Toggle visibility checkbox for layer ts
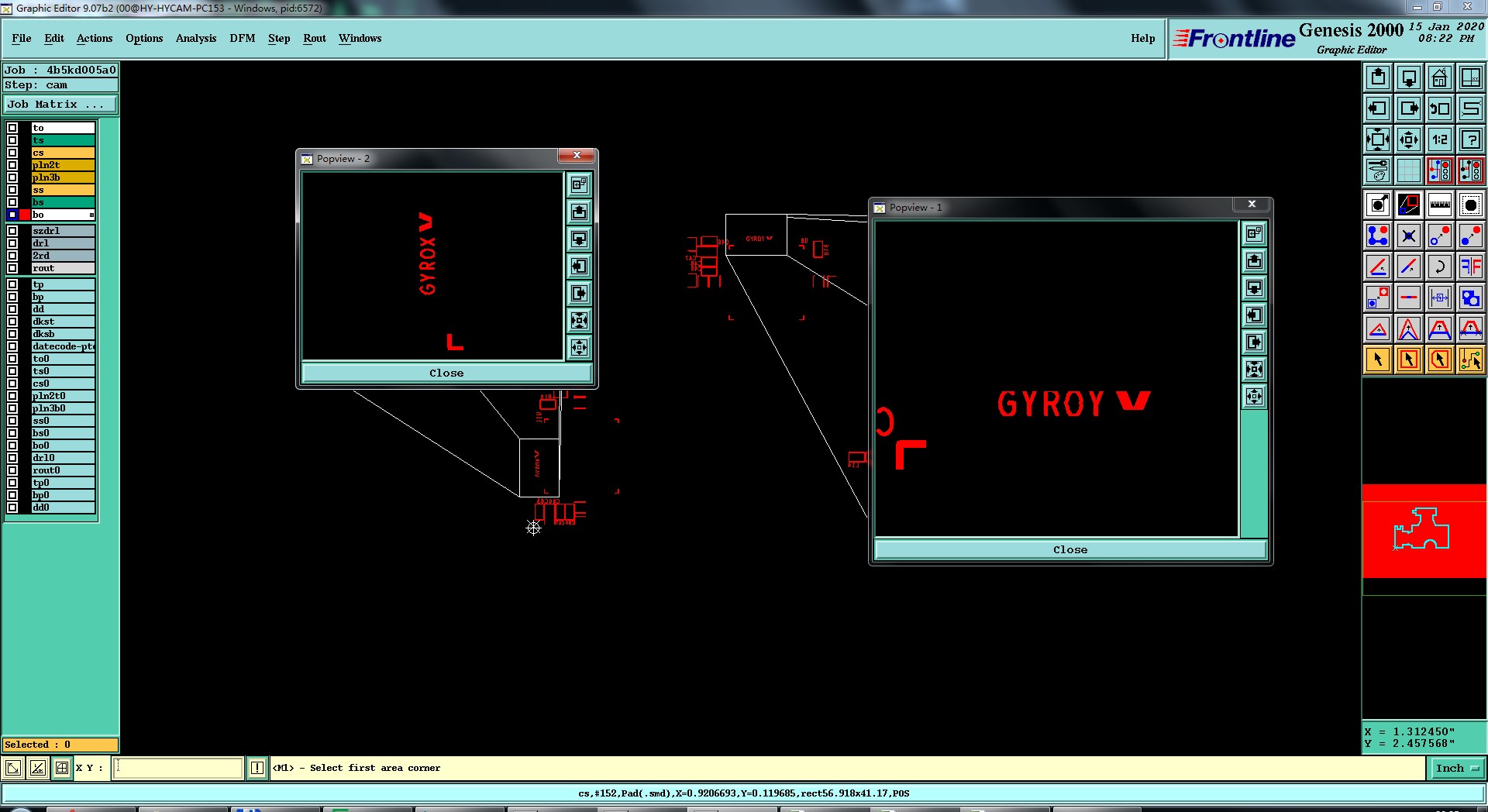The height and width of the screenshot is (812, 1488). 12,140
